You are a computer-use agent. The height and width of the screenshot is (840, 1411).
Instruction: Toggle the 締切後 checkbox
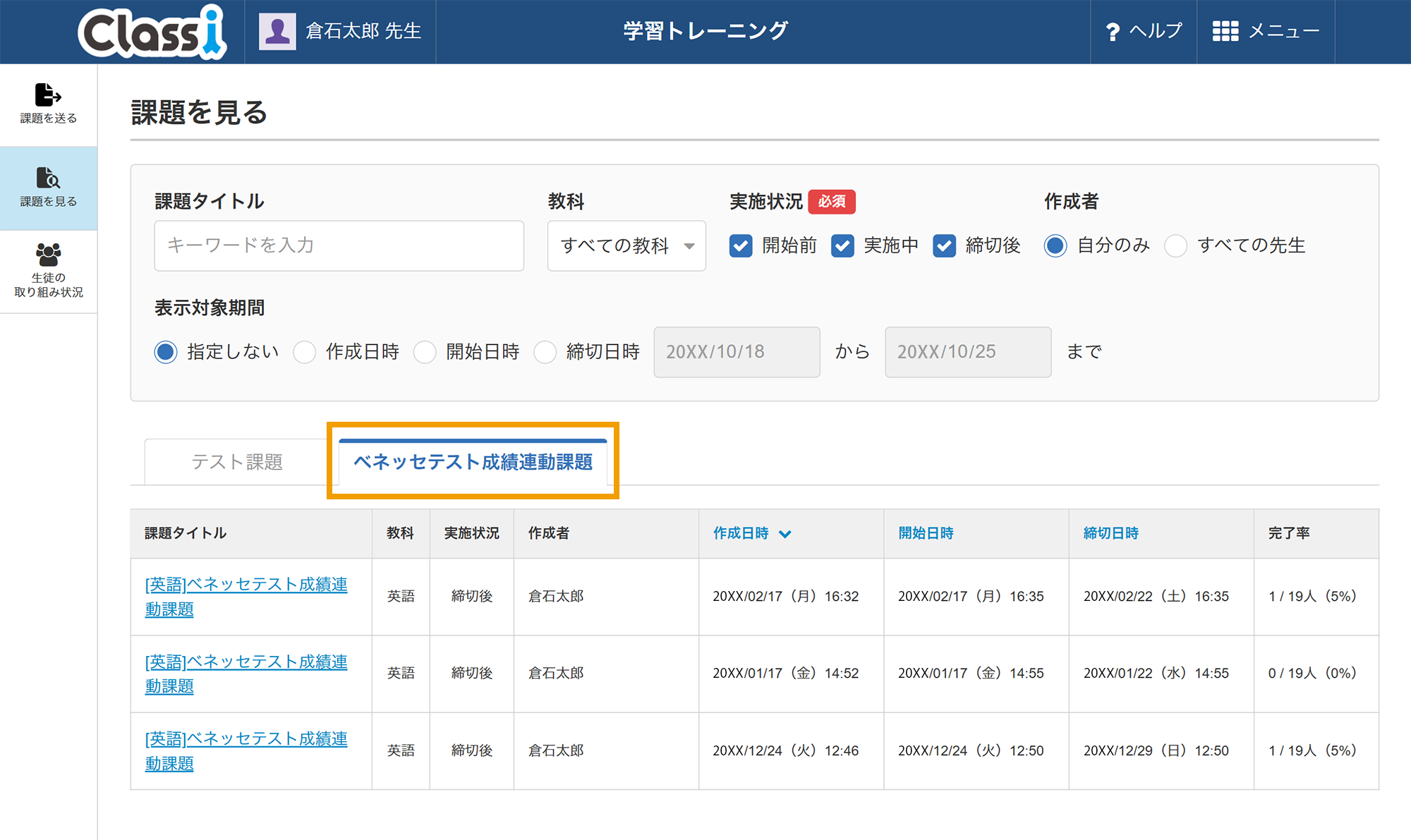pyautogui.click(x=944, y=245)
